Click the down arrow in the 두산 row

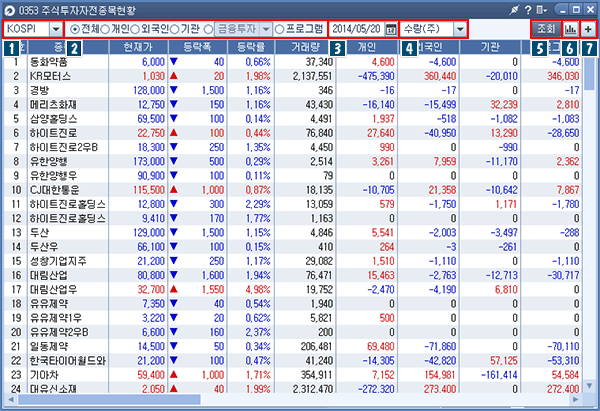point(174,232)
